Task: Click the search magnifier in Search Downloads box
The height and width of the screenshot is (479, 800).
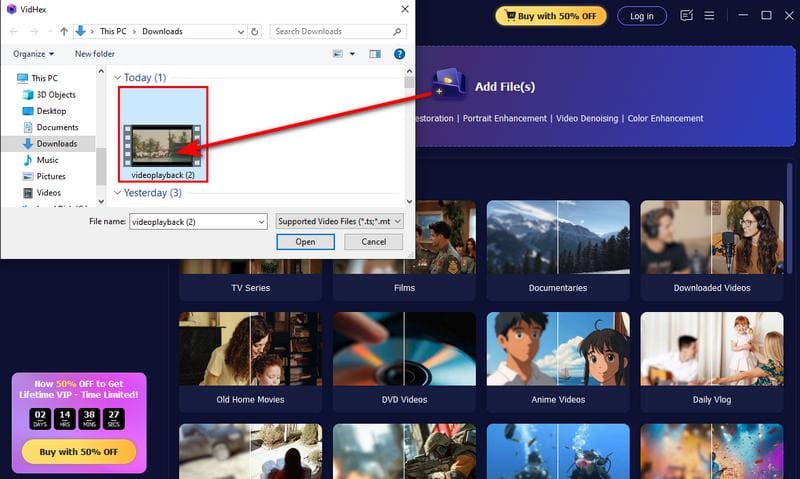Action: click(399, 31)
